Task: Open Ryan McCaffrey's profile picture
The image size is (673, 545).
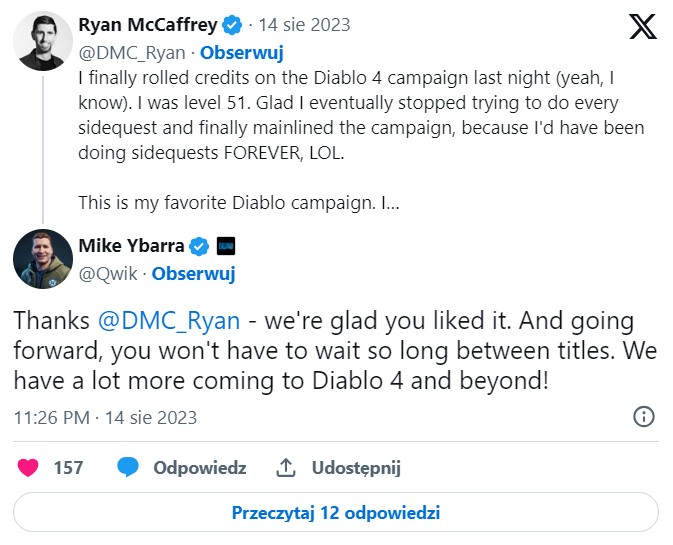Action: tap(41, 43)
